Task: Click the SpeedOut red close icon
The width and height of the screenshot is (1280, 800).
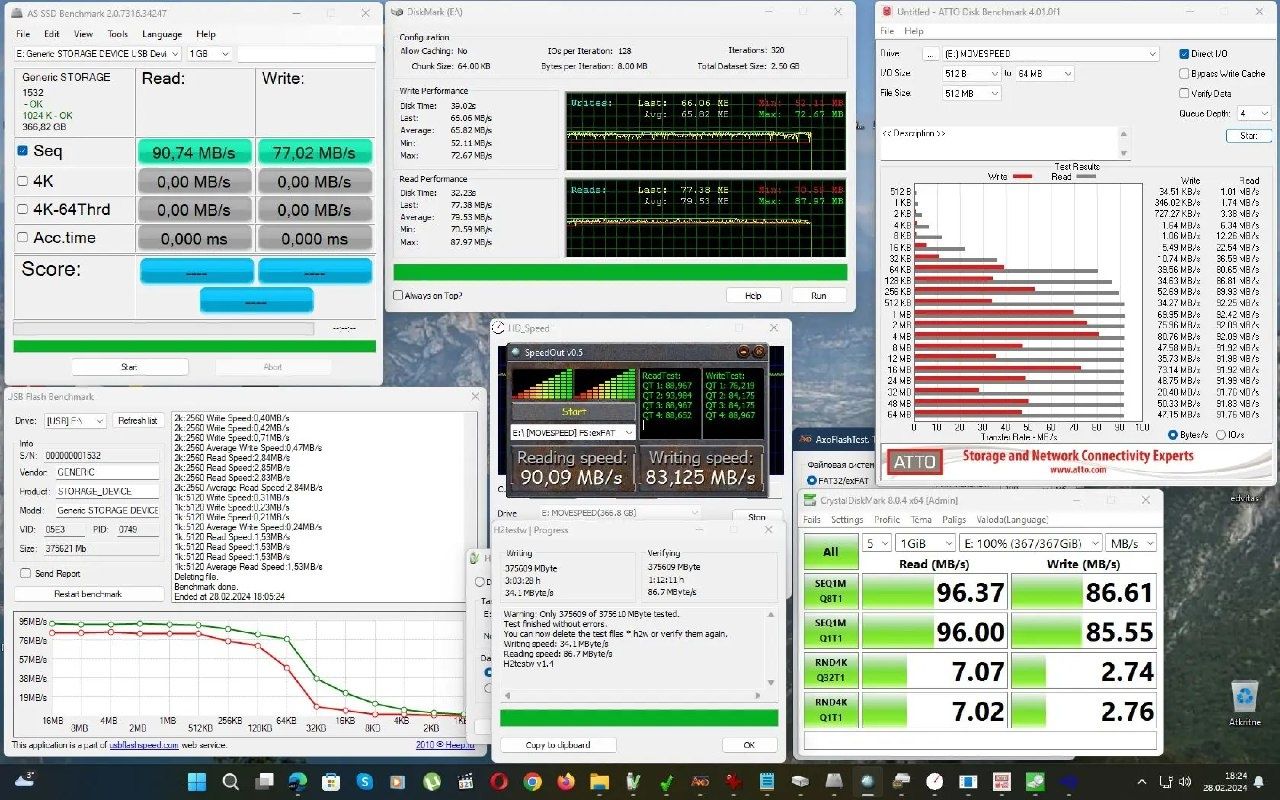Action: (759, 352)
